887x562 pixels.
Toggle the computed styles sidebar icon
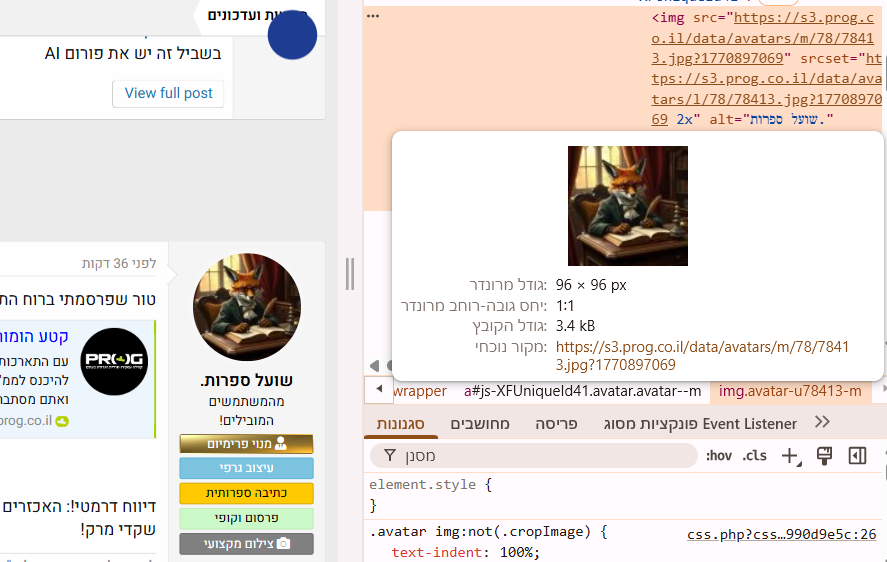[x=857, y=456]
